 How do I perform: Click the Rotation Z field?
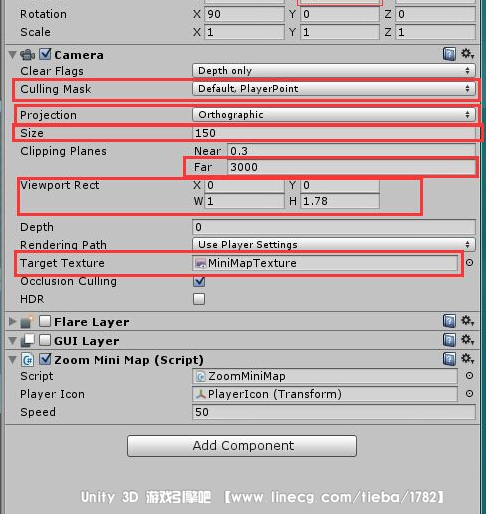[x=435, y=14]
